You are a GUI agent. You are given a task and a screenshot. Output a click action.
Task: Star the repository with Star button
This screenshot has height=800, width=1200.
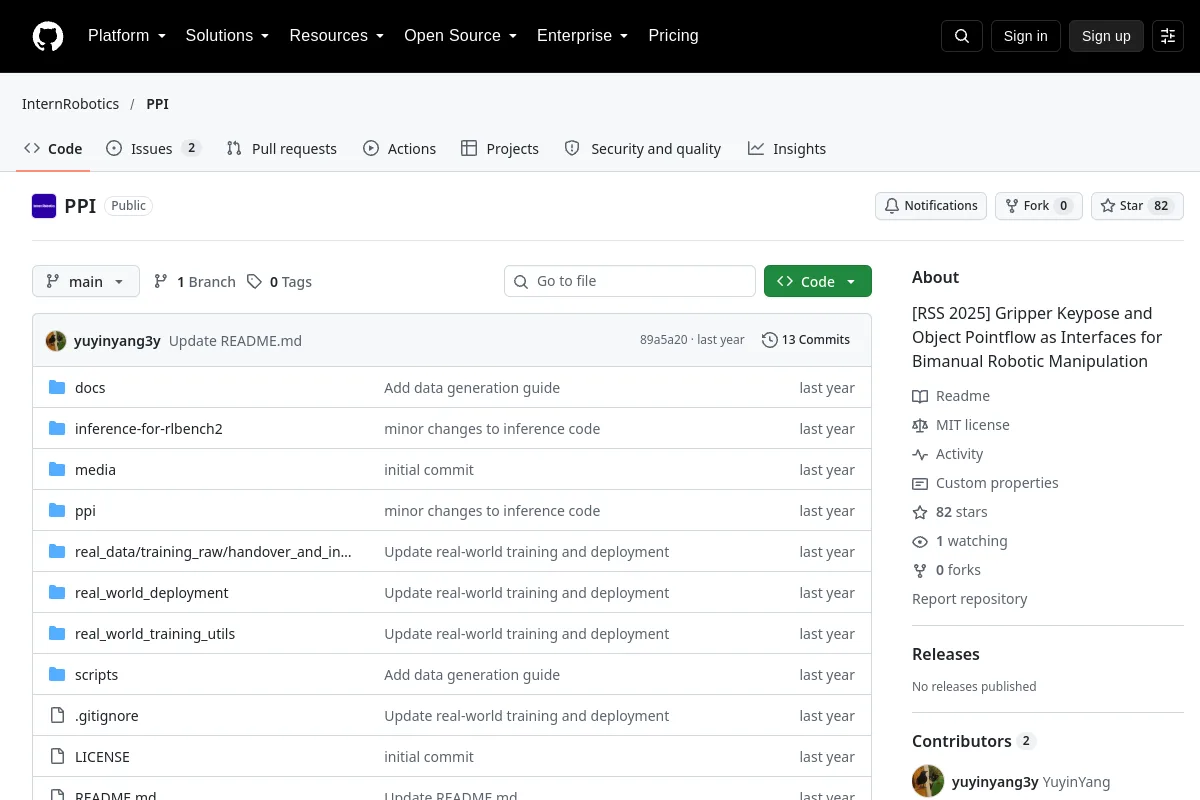[1137, 206]
